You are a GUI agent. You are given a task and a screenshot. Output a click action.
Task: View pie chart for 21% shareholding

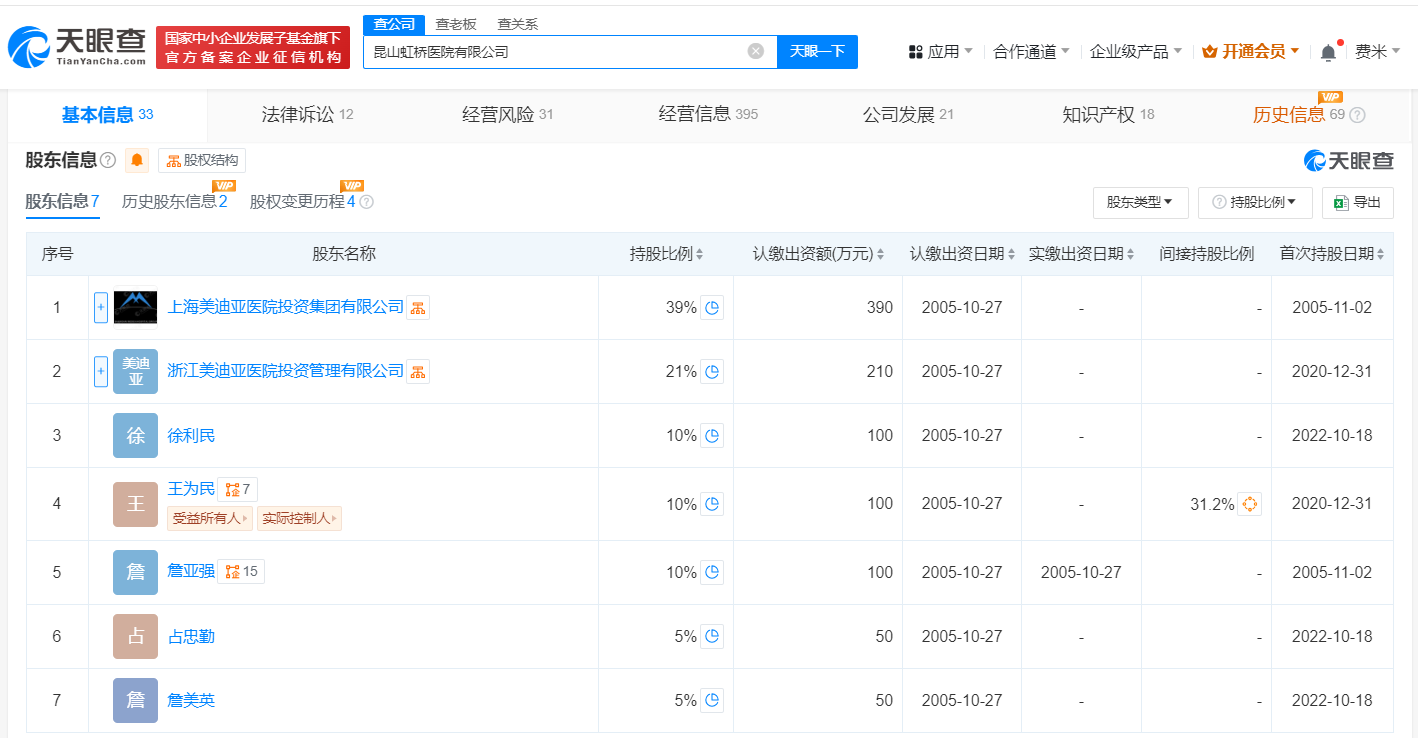point(712,372)
